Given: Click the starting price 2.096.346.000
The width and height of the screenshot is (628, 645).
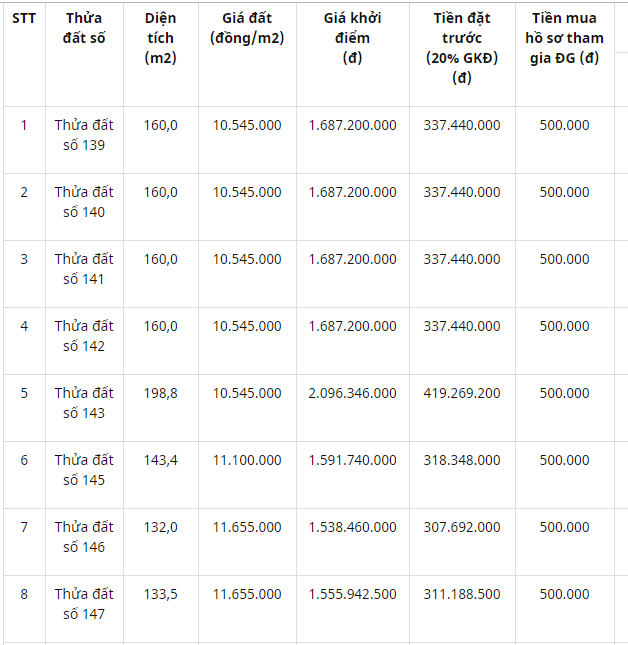Looking at the screenshot, I should [352, 393].
